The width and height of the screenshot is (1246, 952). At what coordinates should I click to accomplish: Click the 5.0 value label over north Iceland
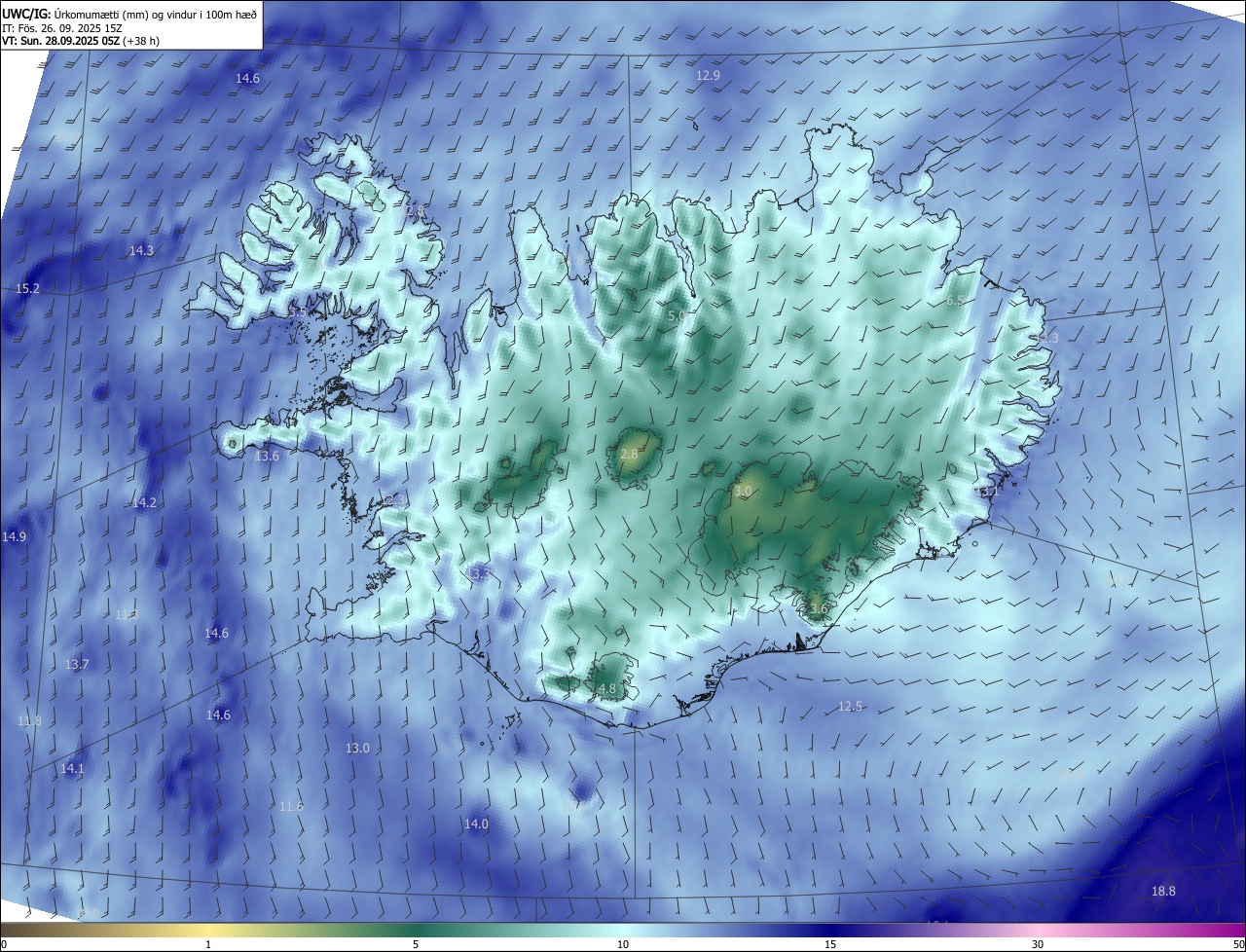676,317
